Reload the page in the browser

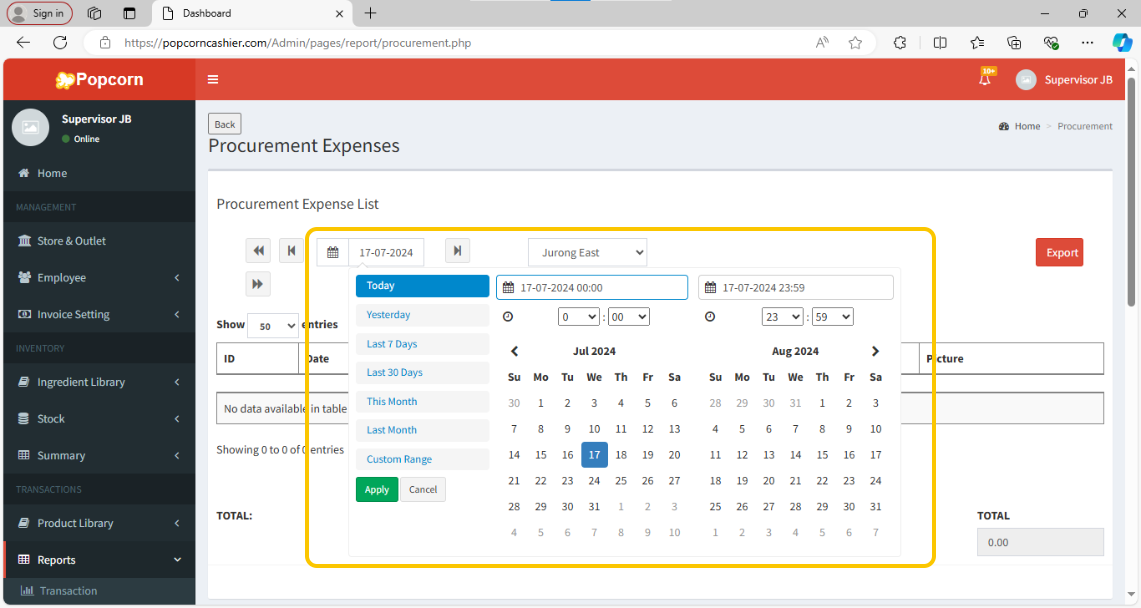(x=60, y=43)
